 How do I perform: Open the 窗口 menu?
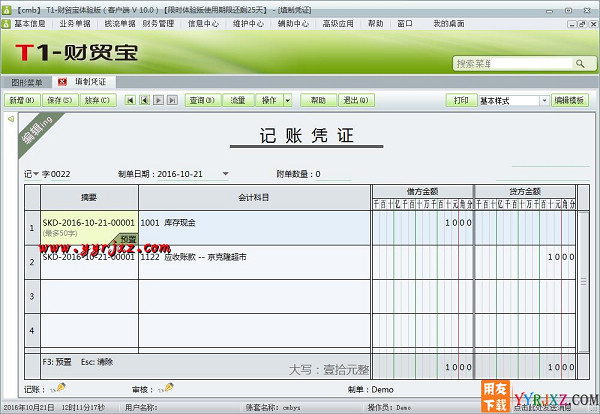tap(405, 24)
